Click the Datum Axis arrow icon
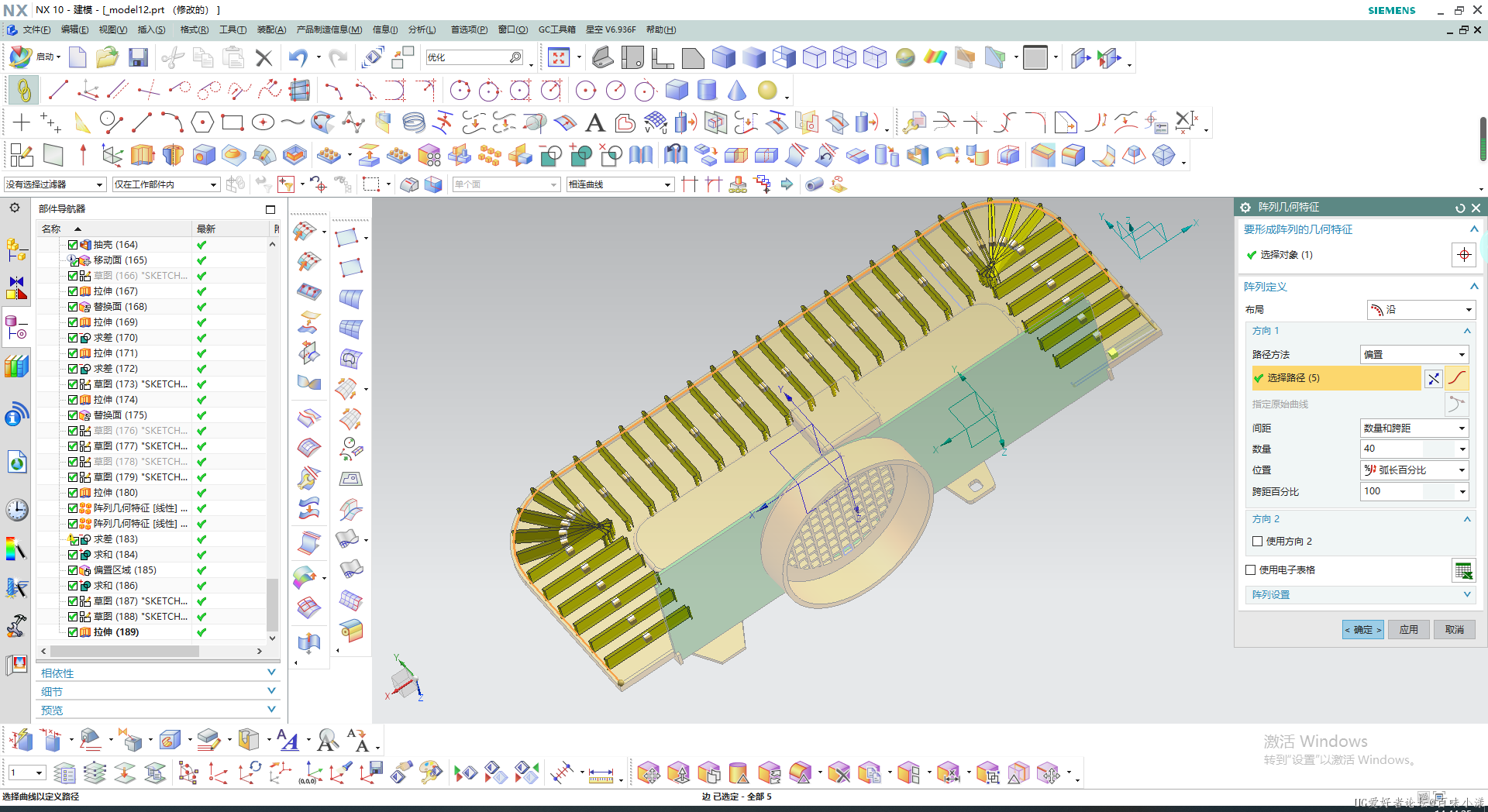1488x812 pixels. 83,155
